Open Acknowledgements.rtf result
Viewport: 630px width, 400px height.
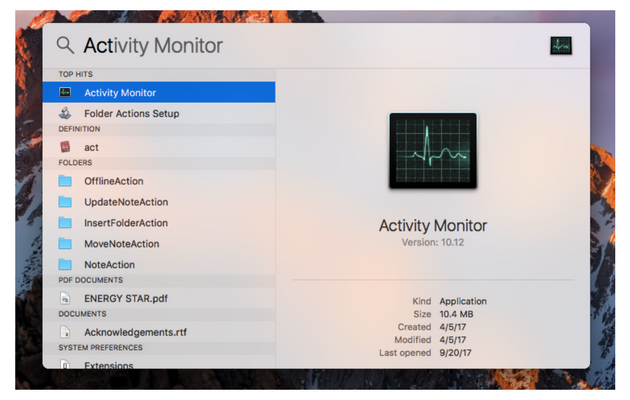point(159,332)
